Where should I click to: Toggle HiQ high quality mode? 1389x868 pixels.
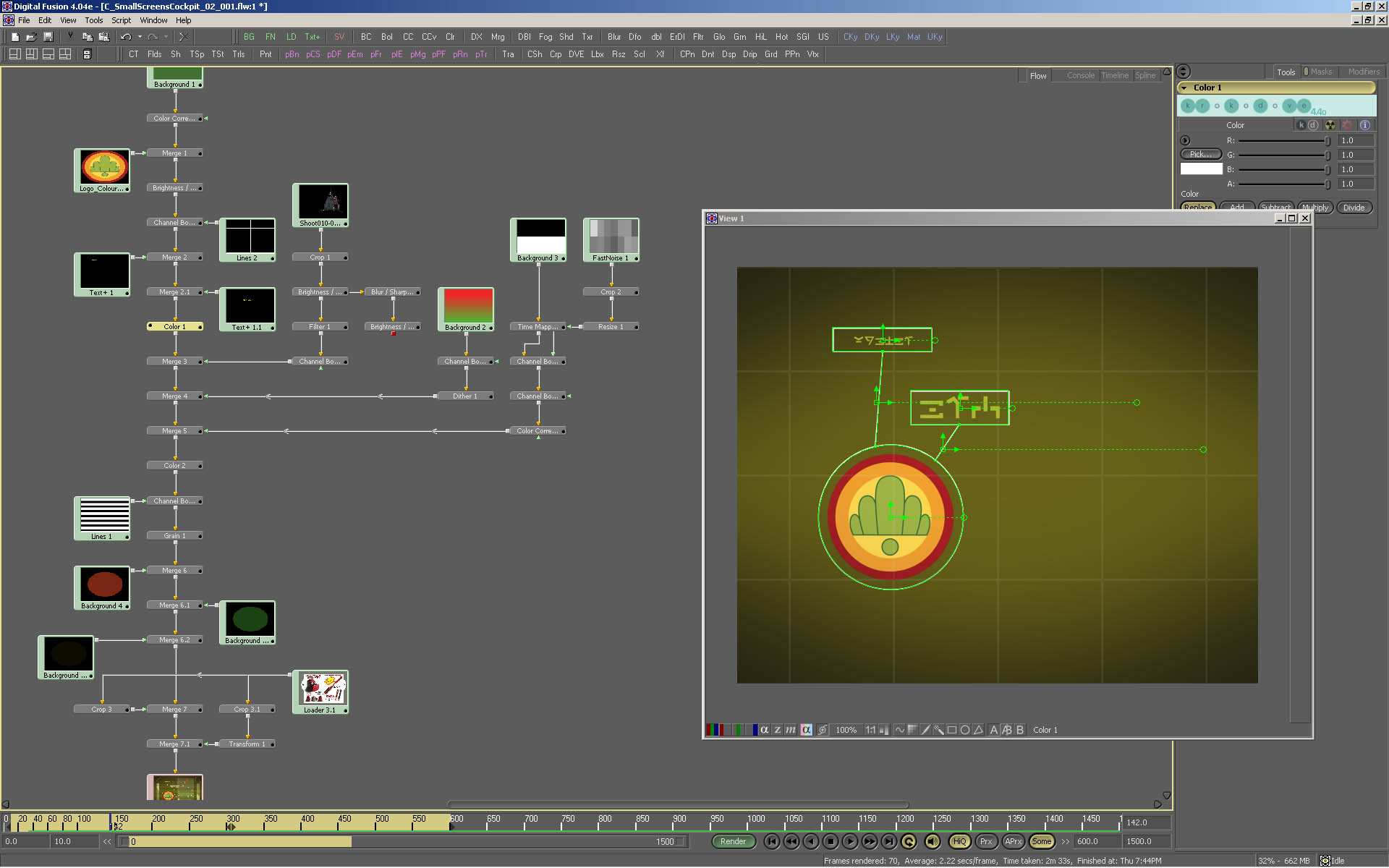click(x=959, y=841)
